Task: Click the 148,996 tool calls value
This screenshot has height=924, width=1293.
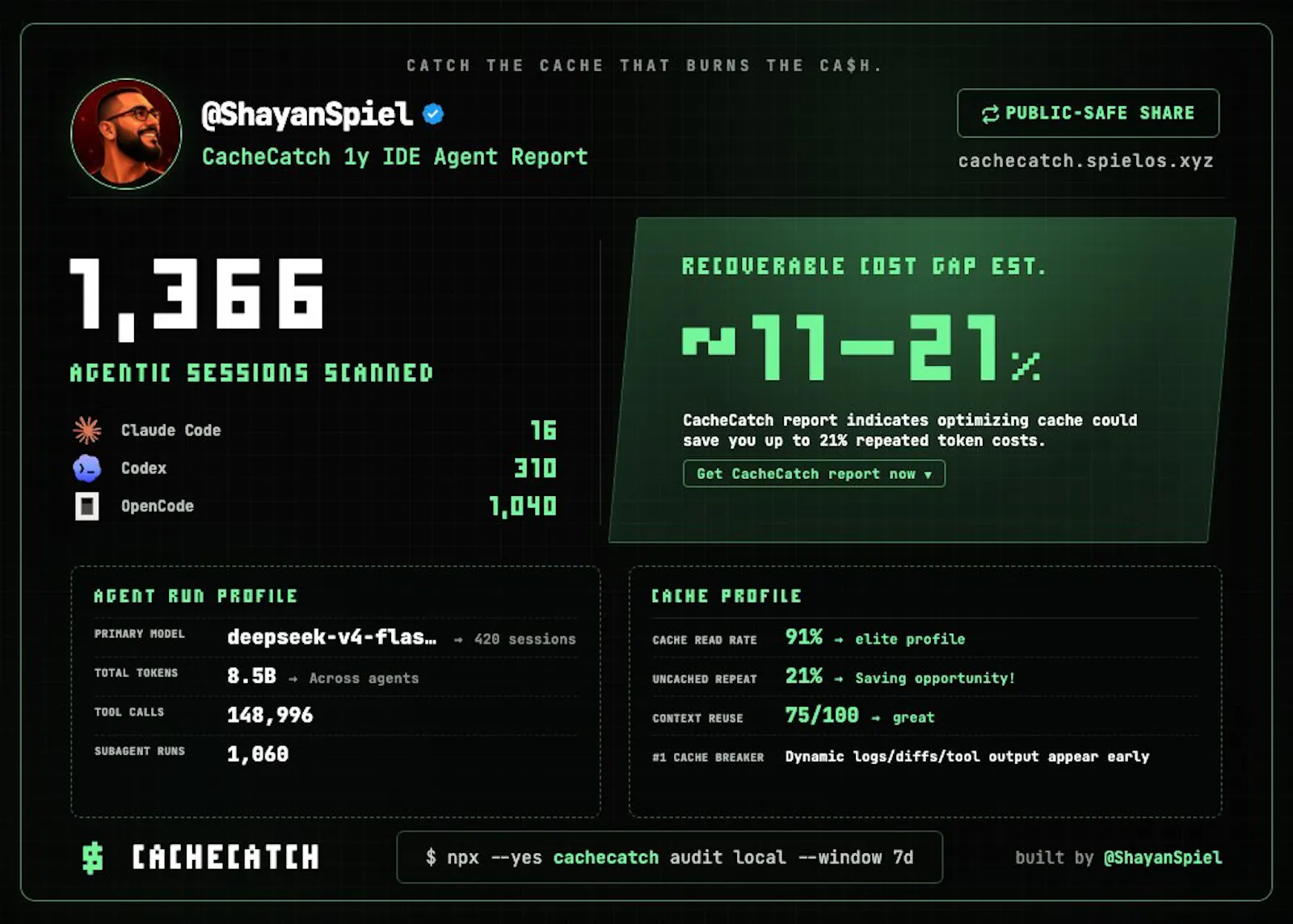Action: pyautogui.click(x=270, y=715)
